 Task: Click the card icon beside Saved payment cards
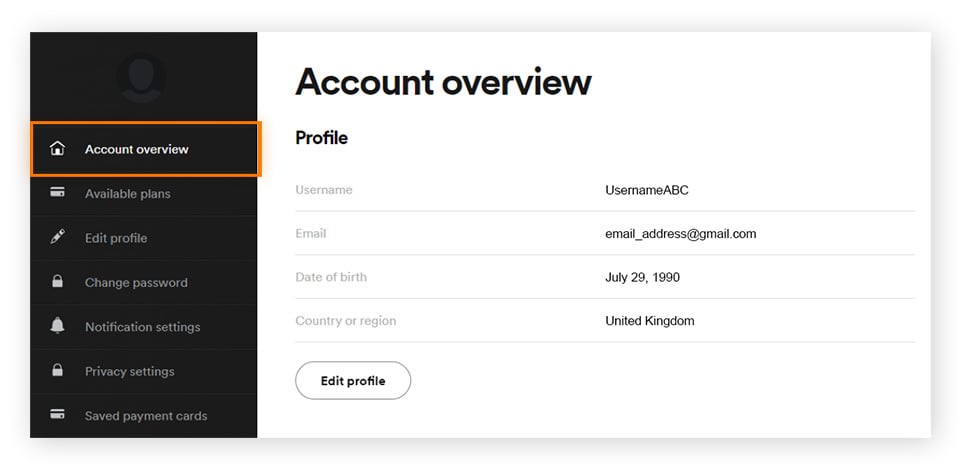coord(57,414)
